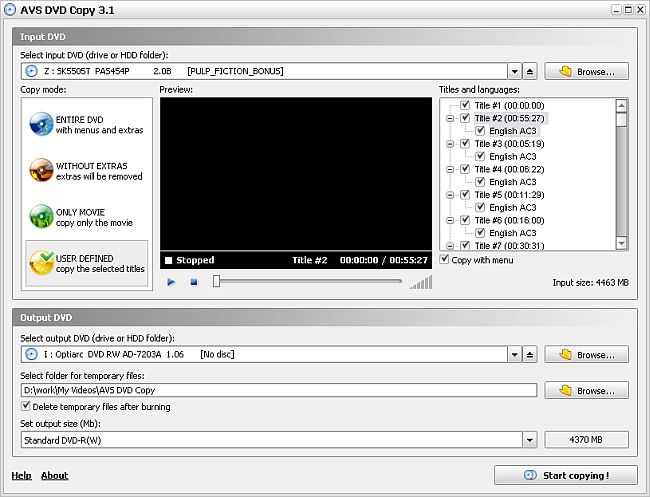Browse for input DVD folder
The image size is (650, 497).
pyautogui.click(x=587, y=71)
